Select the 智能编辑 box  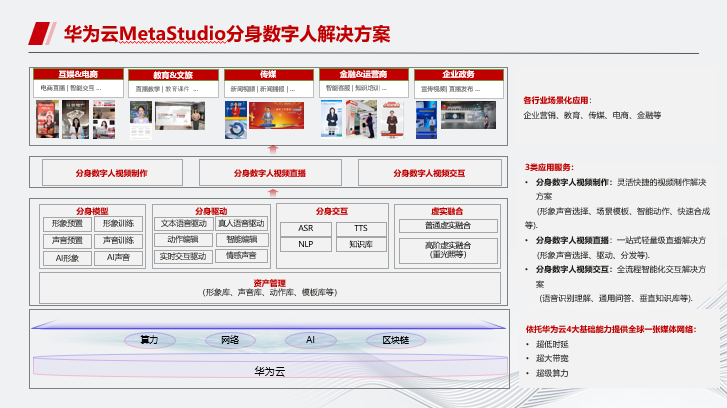tap(241, 240)
